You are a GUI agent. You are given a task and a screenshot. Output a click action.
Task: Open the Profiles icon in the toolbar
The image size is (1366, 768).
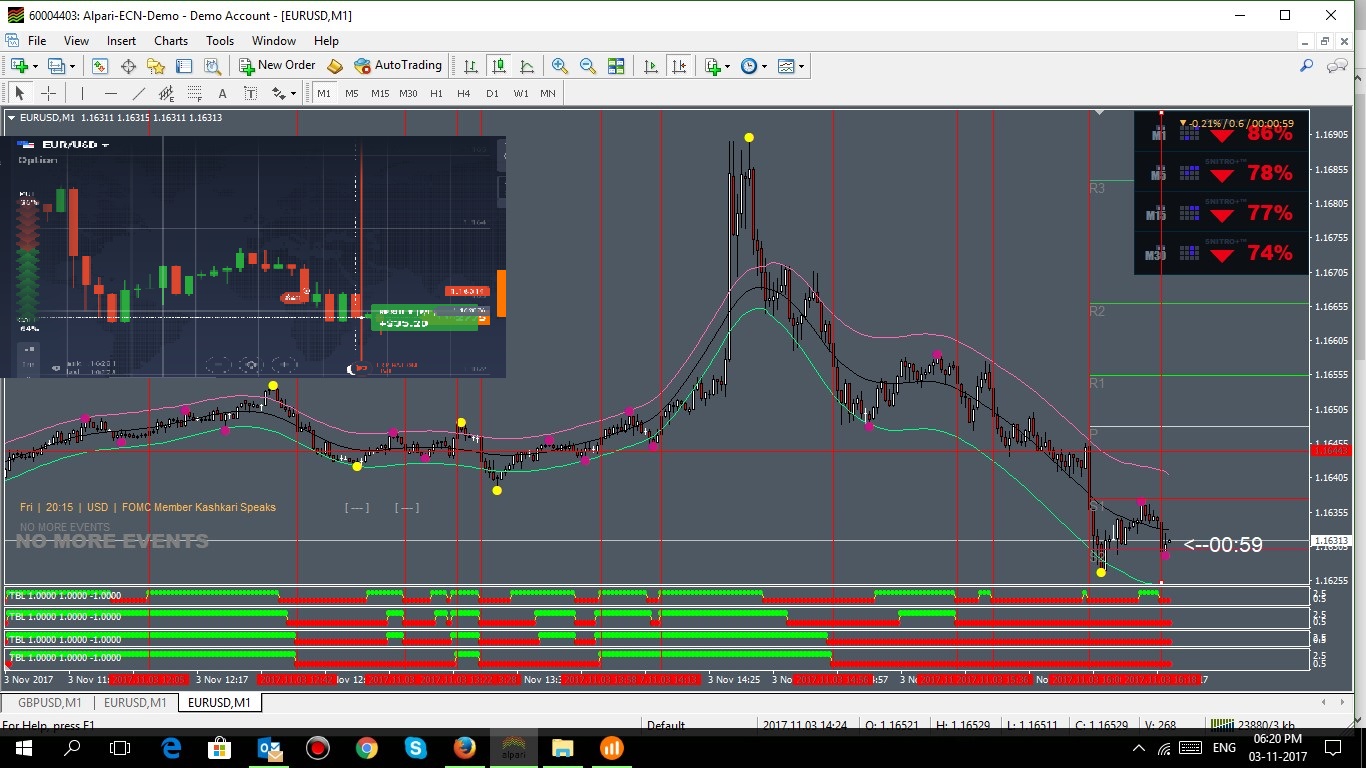(x=56, y=66)
